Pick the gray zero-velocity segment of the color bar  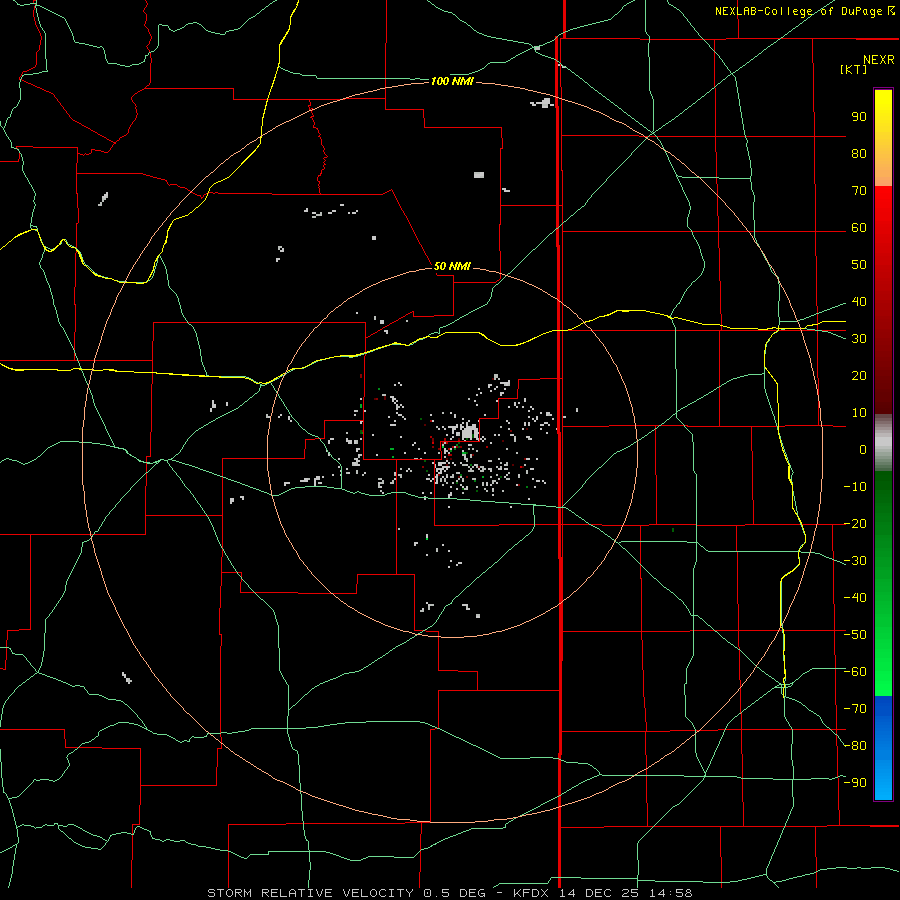[883, 443]
